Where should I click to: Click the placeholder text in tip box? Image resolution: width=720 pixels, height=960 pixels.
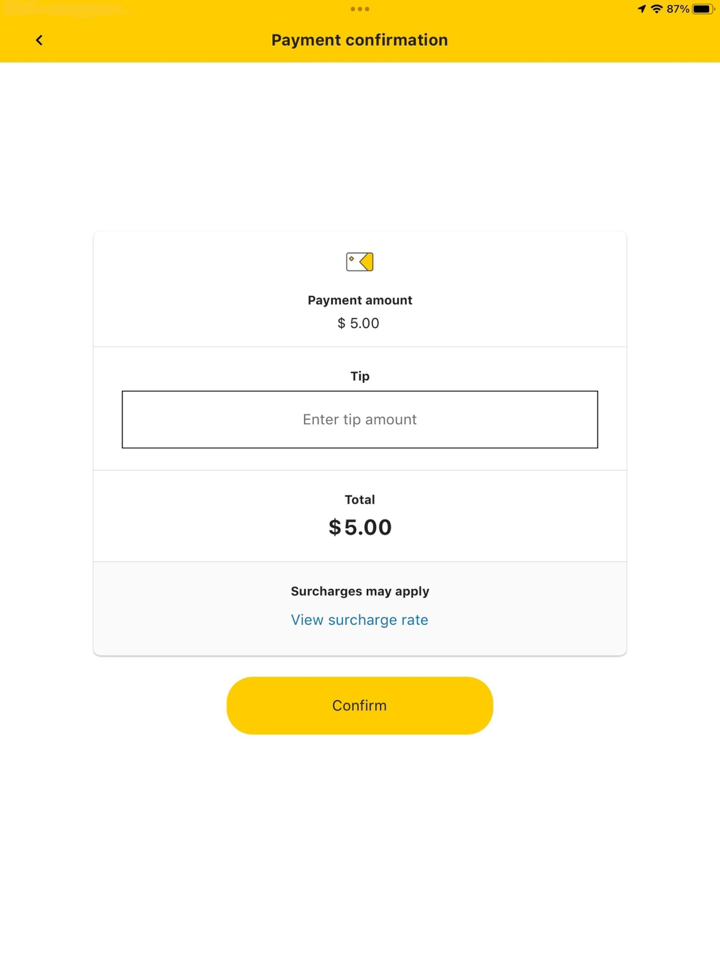[360, 420]
